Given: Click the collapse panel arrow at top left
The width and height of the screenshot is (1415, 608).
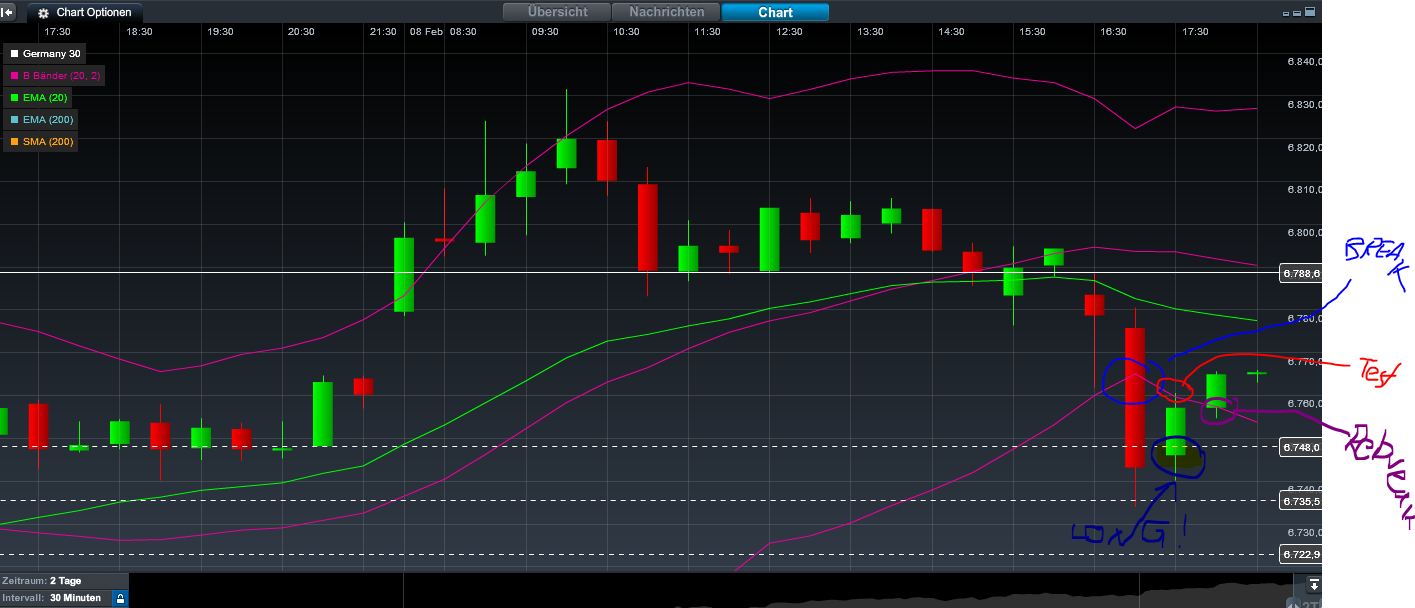Looking at the screenshot, I should click(x=8, y=12).
